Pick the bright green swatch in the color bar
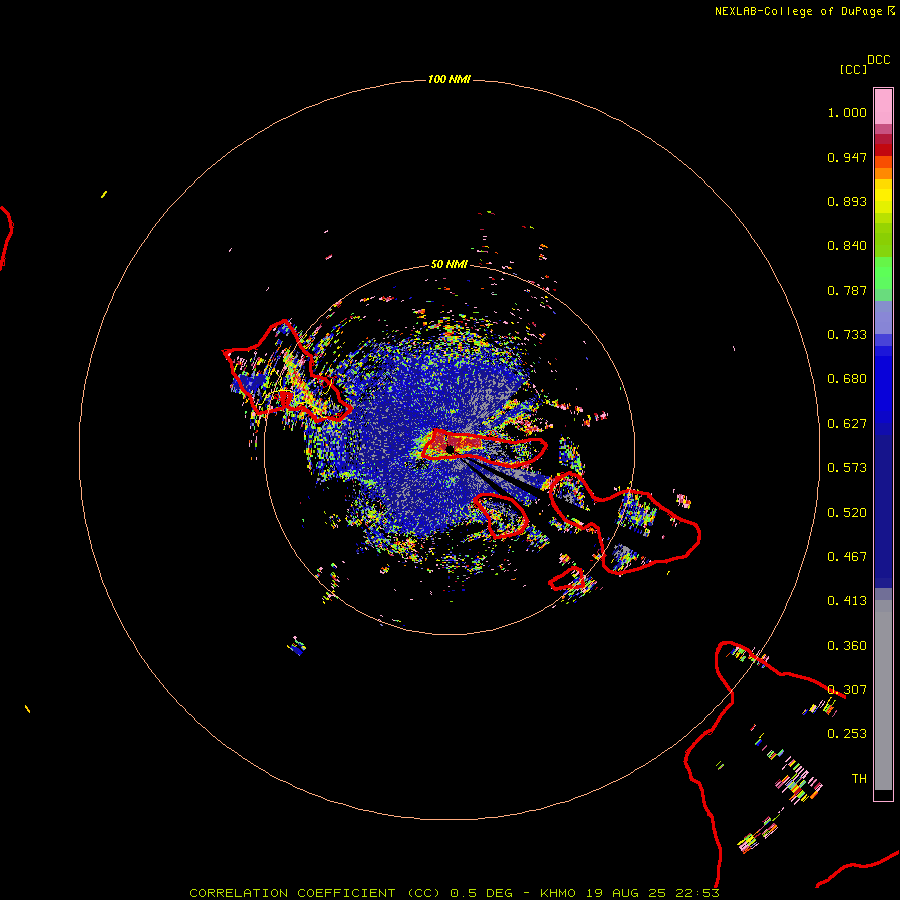 (883, 273)
